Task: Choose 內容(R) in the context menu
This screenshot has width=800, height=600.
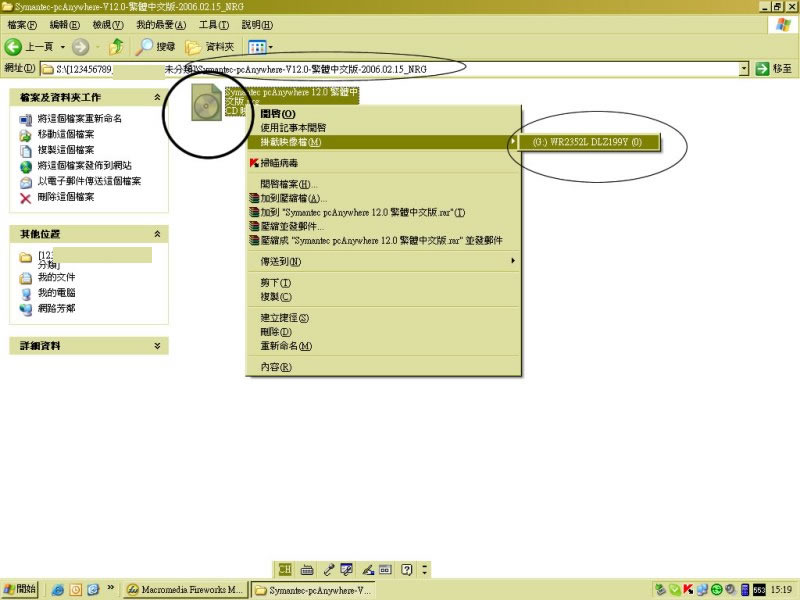Action: 384,367
